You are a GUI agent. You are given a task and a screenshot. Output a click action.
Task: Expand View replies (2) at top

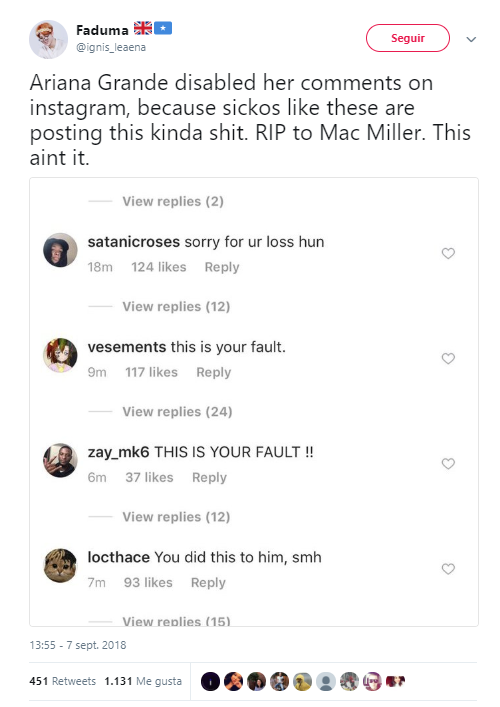point(173,202)
